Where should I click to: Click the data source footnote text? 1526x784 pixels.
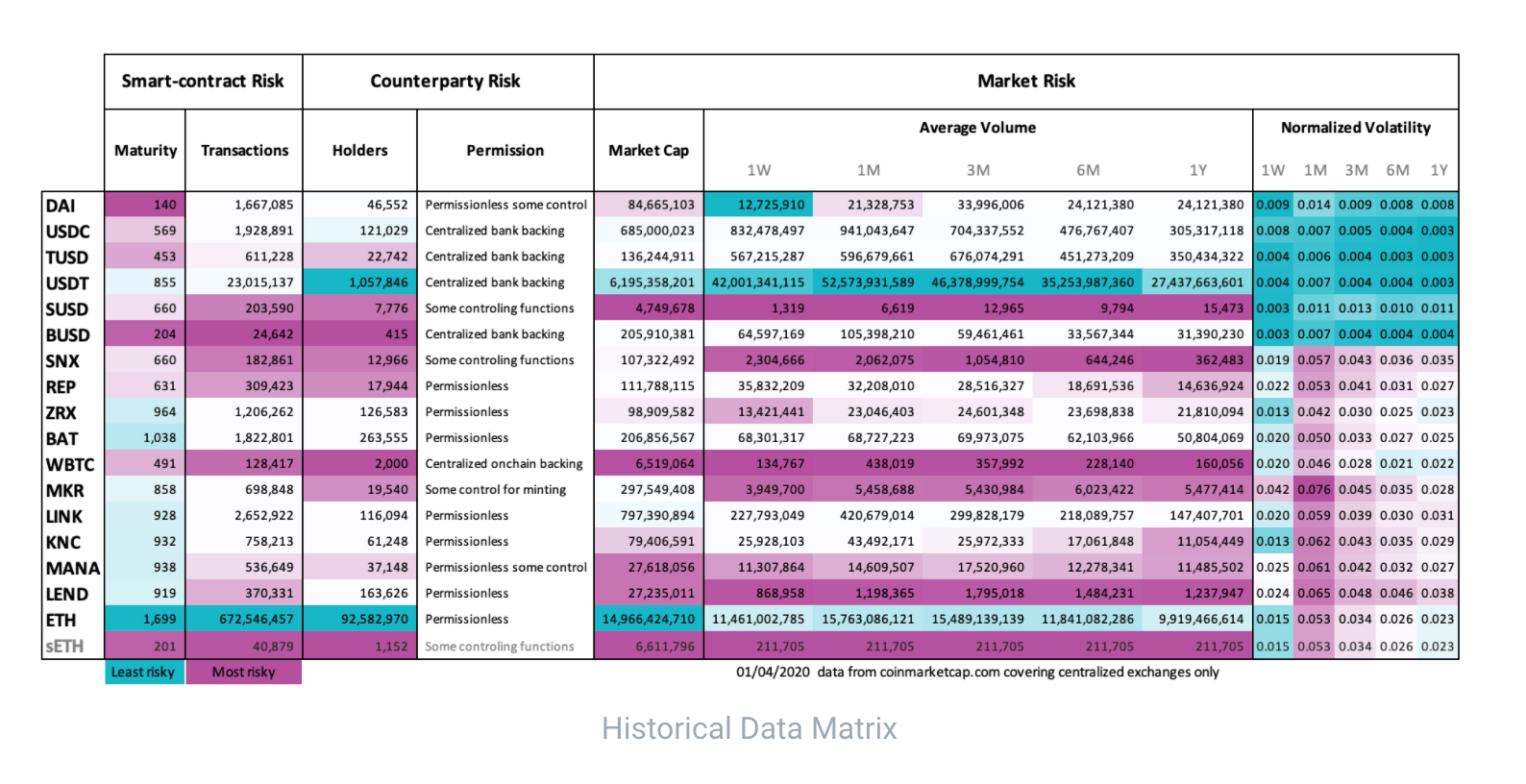pos(977,673)
